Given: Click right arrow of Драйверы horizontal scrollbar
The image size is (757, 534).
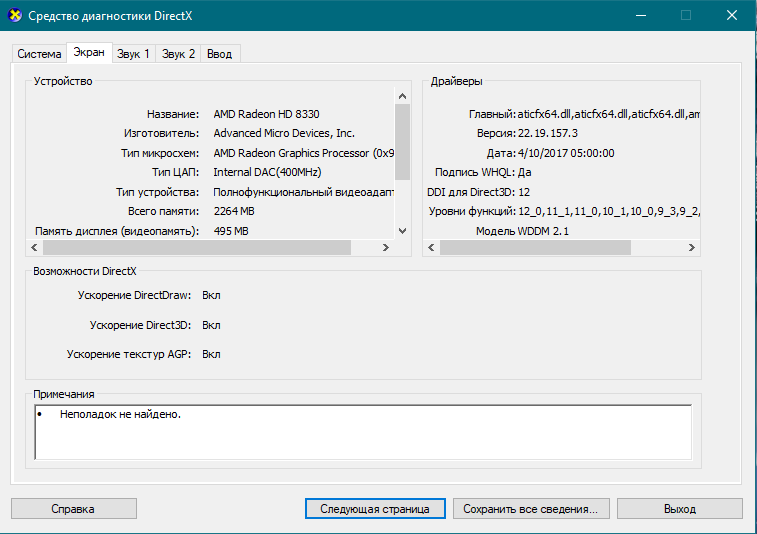Looking at the screenshot, I should [x=692, y=247].
